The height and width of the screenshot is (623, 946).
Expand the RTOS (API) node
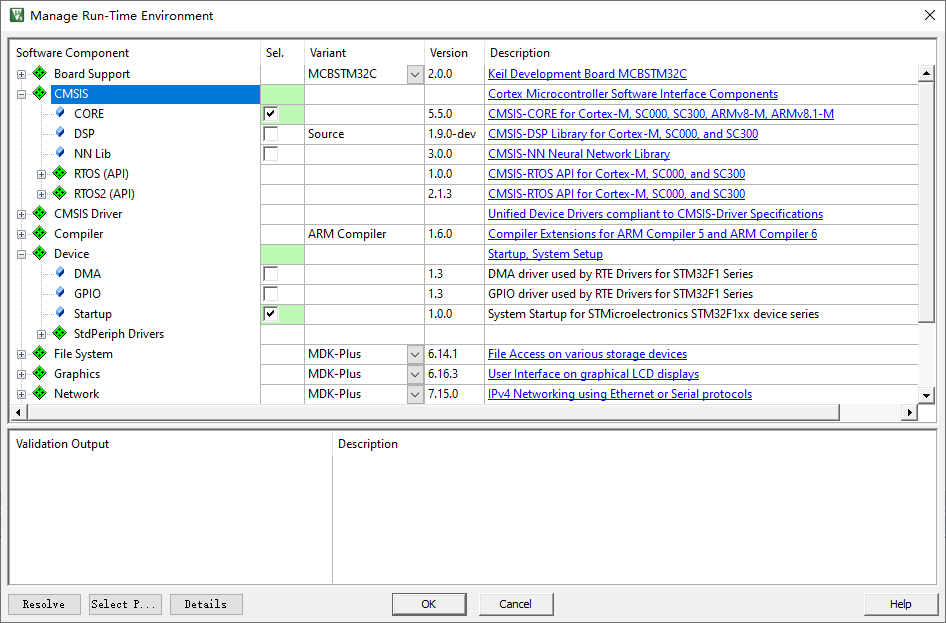click(41, 174)
